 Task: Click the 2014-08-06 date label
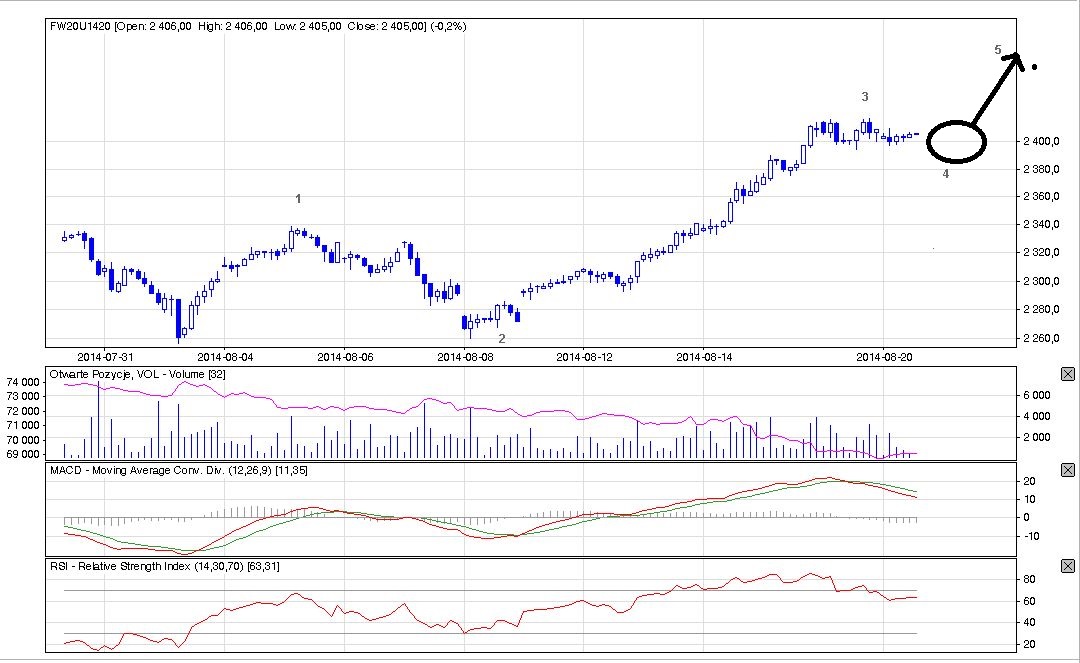pos(345,357)
